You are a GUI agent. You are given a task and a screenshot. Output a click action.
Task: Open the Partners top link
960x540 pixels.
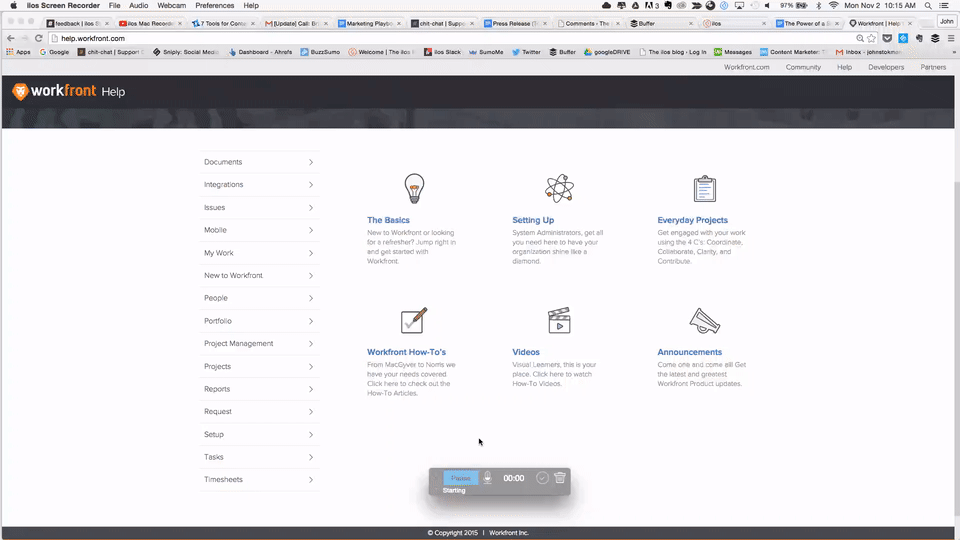coord(933,67)
